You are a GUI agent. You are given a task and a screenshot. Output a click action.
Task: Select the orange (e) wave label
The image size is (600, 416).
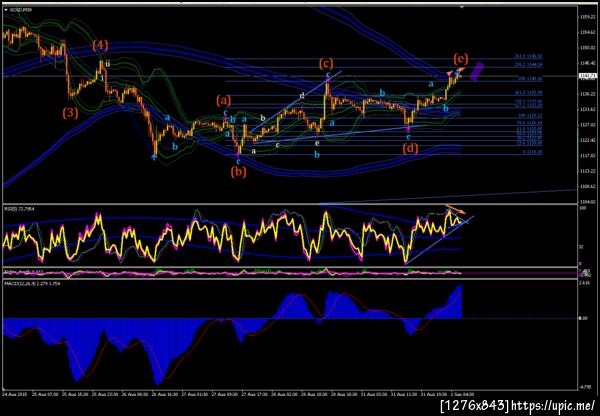(461, 59)
